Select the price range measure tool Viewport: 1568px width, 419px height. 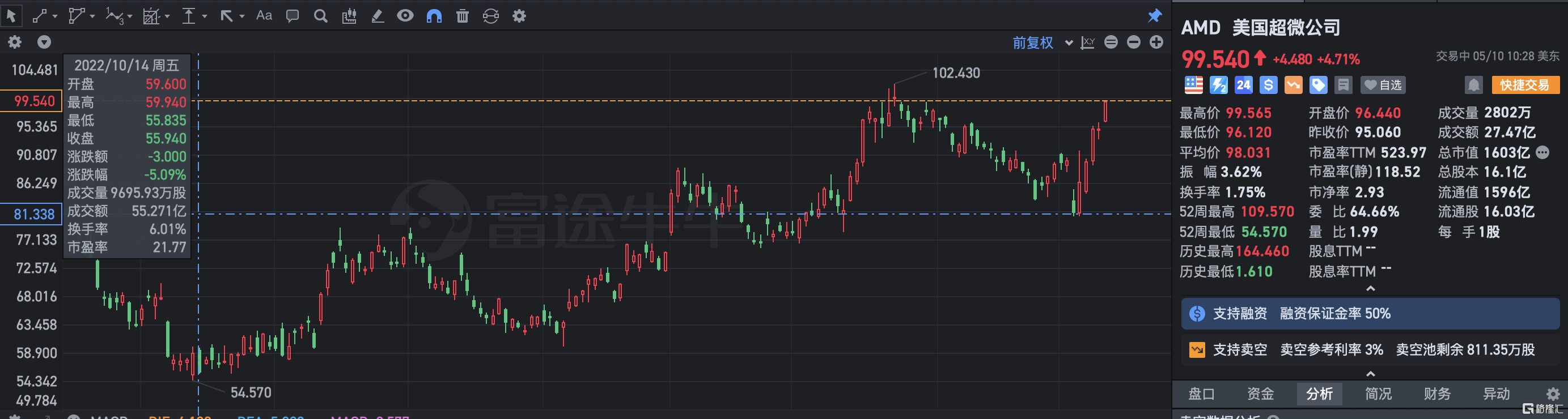[189, 16]
